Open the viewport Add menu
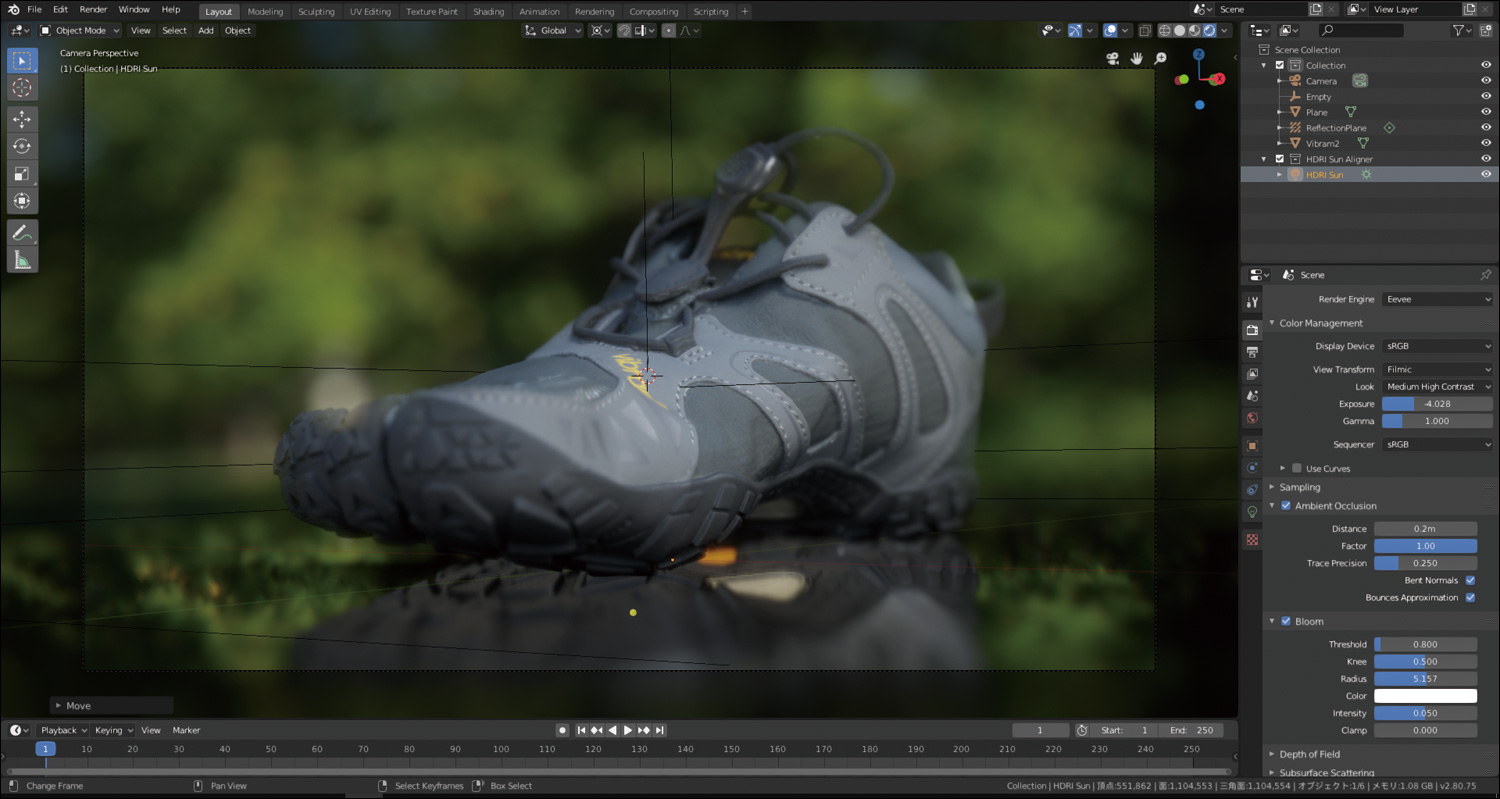This screenshot has width=1500, height=799. coord(206,30)
